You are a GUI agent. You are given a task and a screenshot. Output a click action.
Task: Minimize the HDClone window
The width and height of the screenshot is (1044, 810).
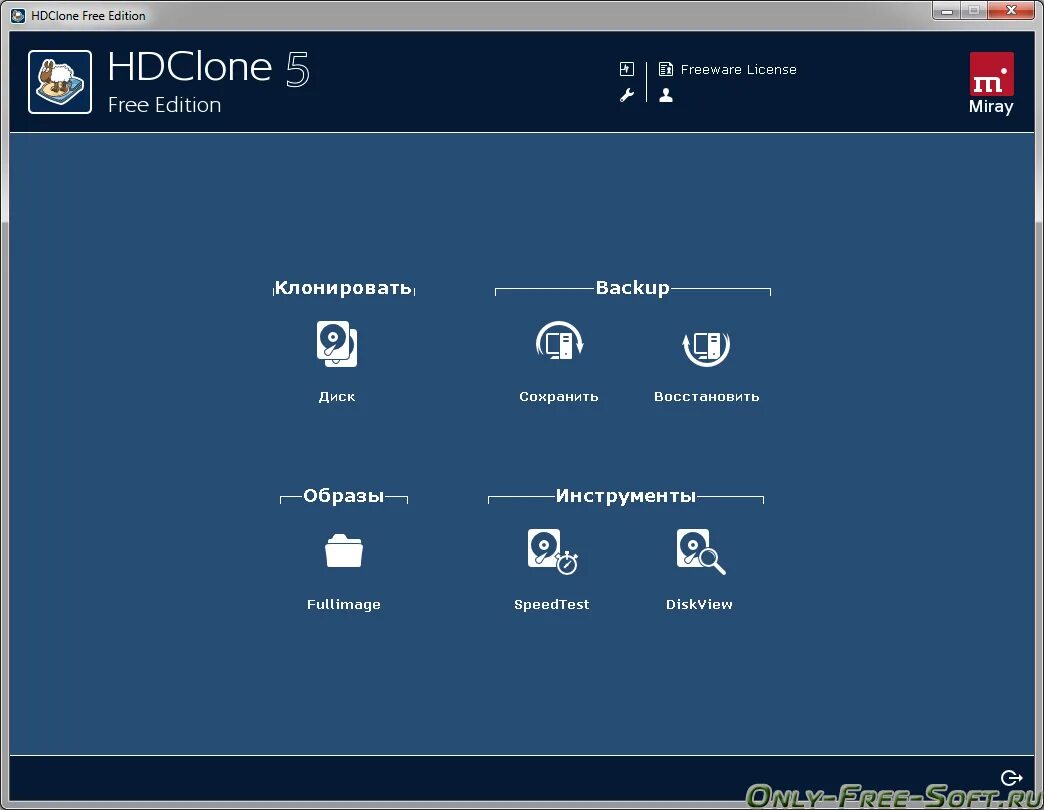click(x=947, y=11)
